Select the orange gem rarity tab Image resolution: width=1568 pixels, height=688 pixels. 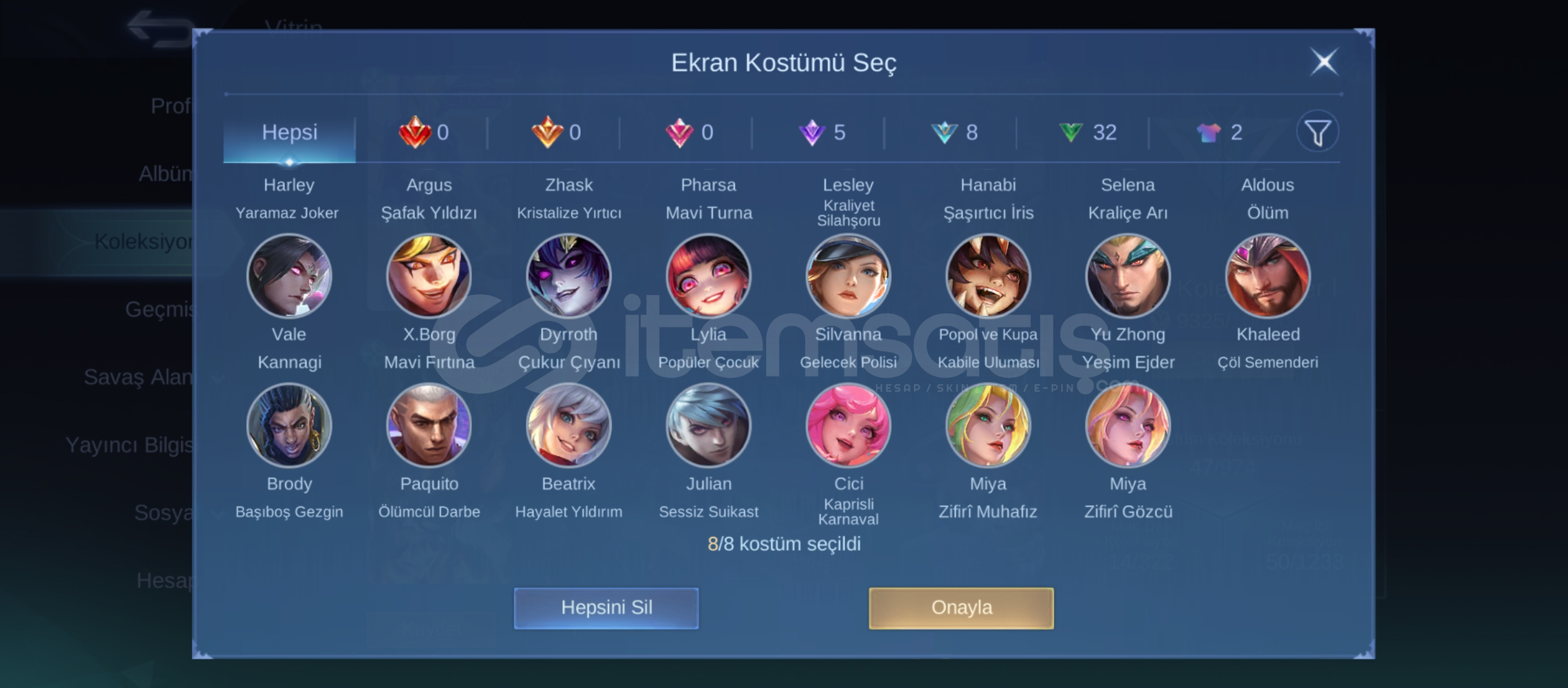556,133
